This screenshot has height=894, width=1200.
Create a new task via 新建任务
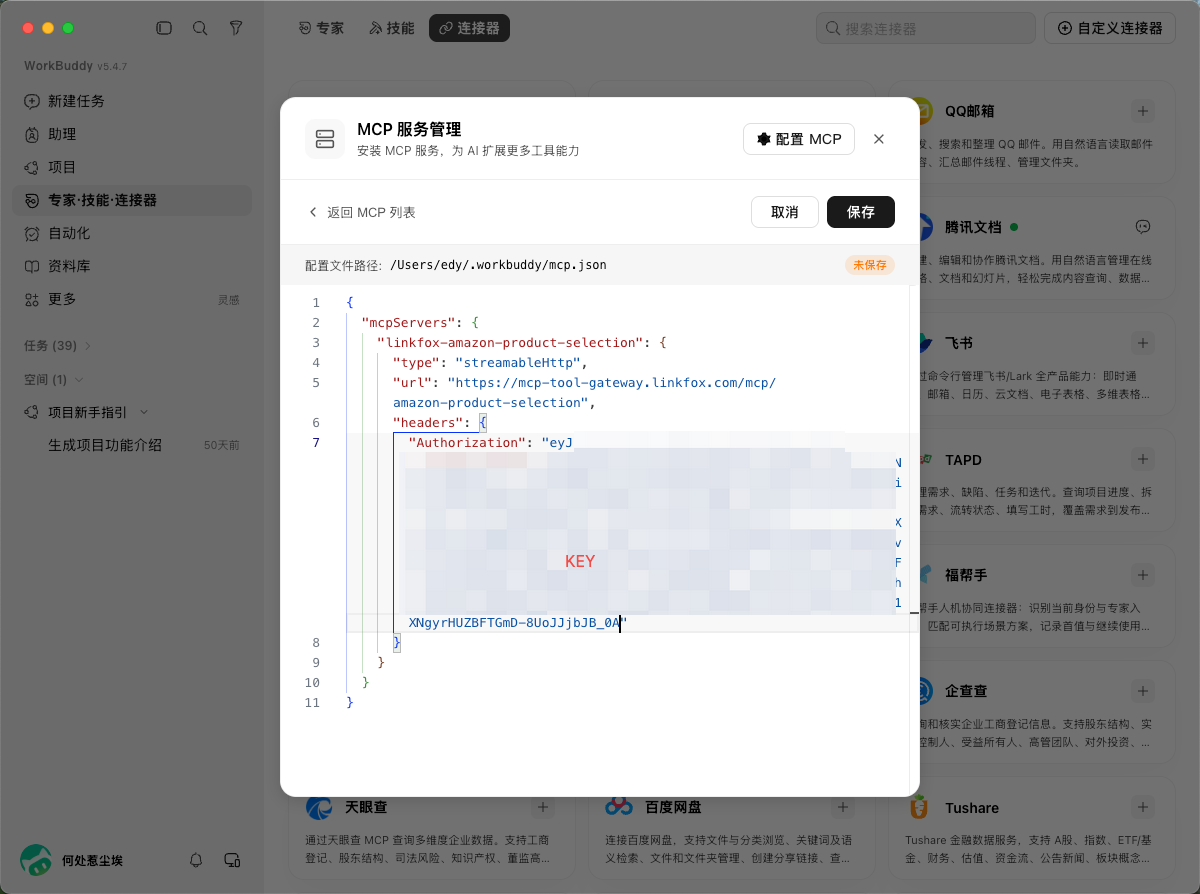coord(132,101)
